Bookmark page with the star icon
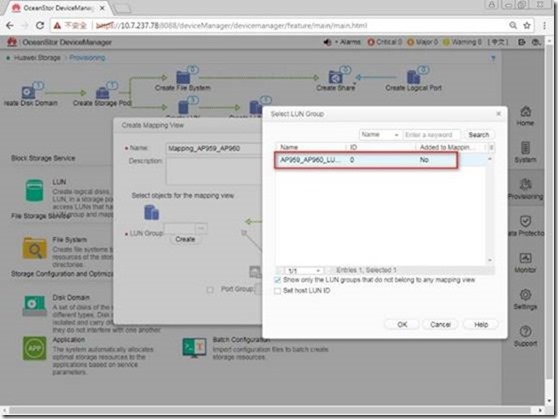This screenshot has width=558, height=419. tap(527, 25)
